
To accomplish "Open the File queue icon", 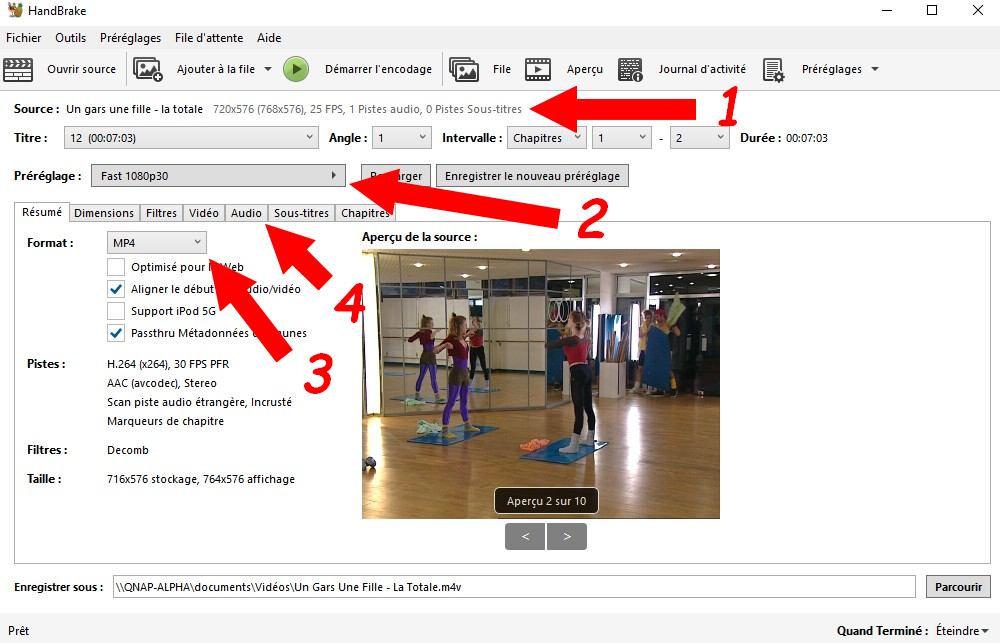I will pos(464,69).
